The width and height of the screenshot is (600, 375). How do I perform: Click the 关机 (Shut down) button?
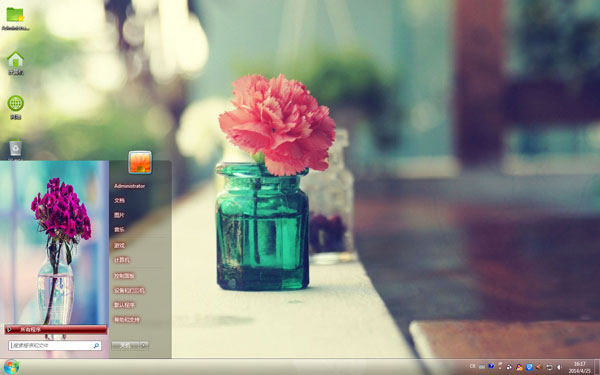tap(125, 346)
